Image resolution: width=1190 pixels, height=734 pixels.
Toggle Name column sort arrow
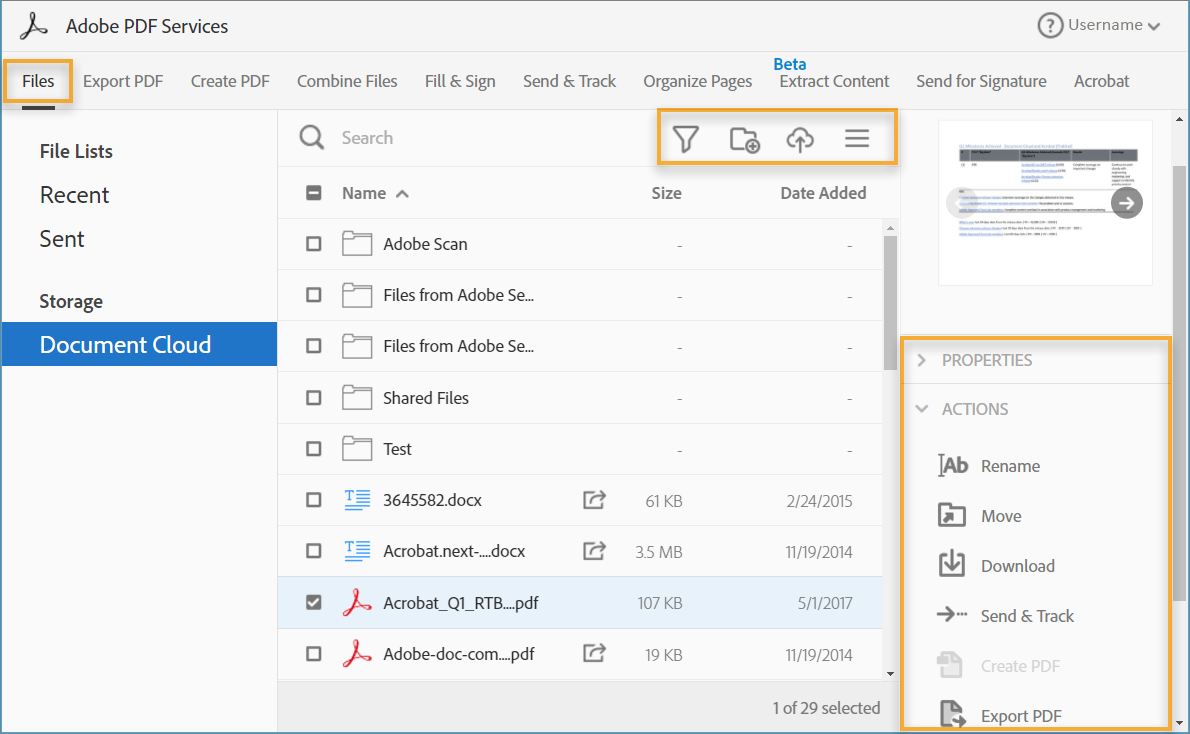[x=402, y=194]
